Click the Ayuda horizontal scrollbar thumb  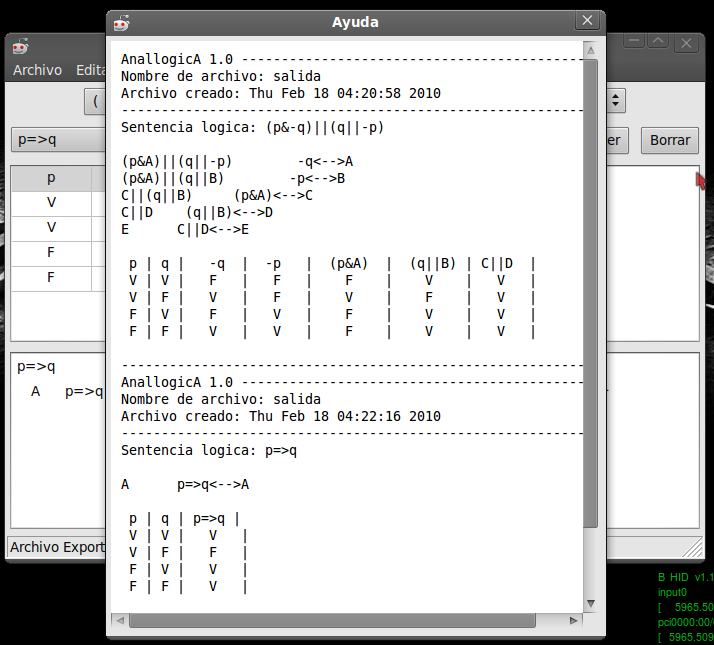[x=332, y=620]
